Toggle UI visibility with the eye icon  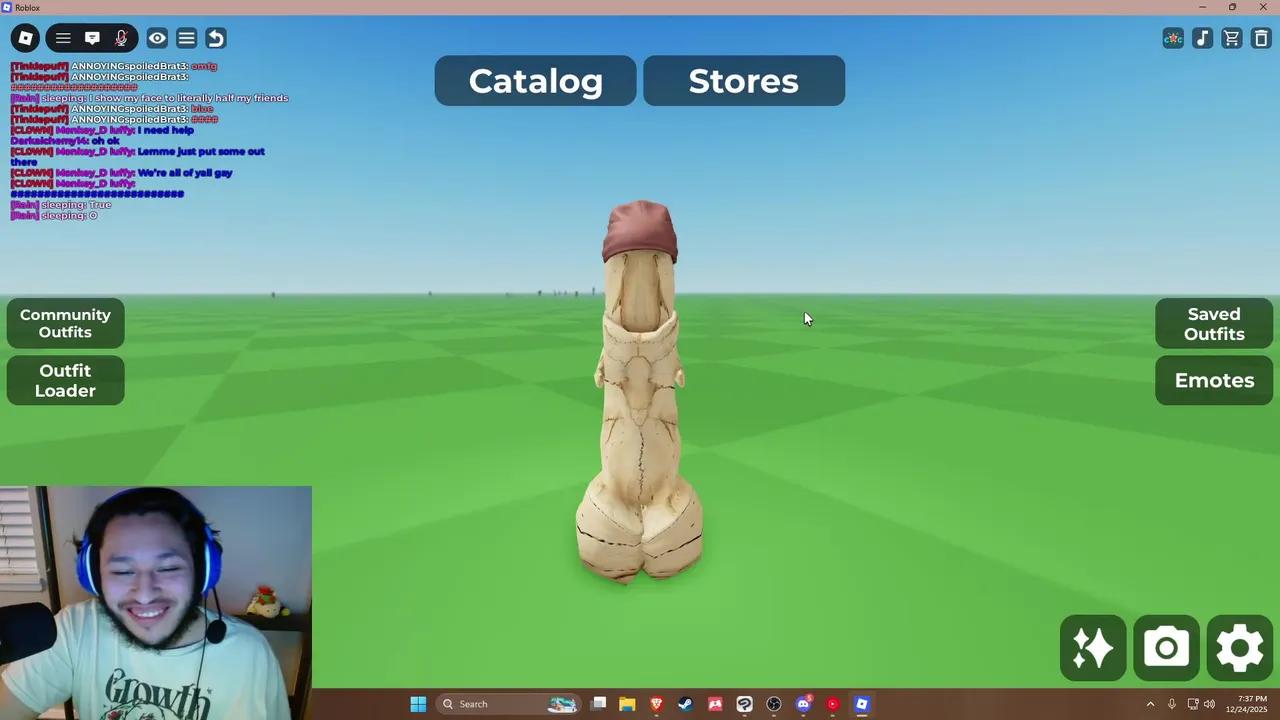click(x=157, y=38)
